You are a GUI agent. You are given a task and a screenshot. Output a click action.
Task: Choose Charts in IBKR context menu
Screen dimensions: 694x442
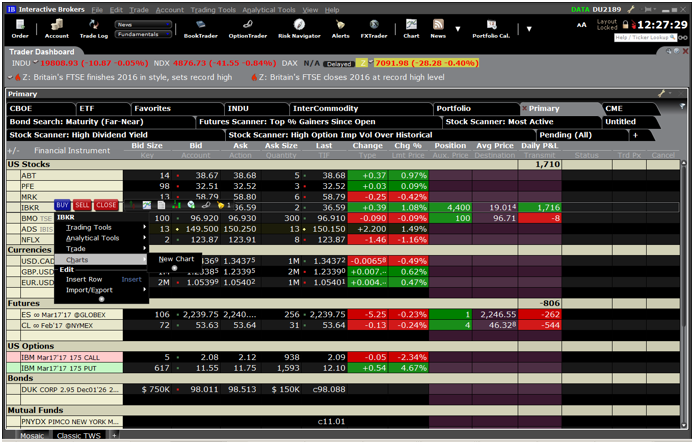(x=101, y=260)
